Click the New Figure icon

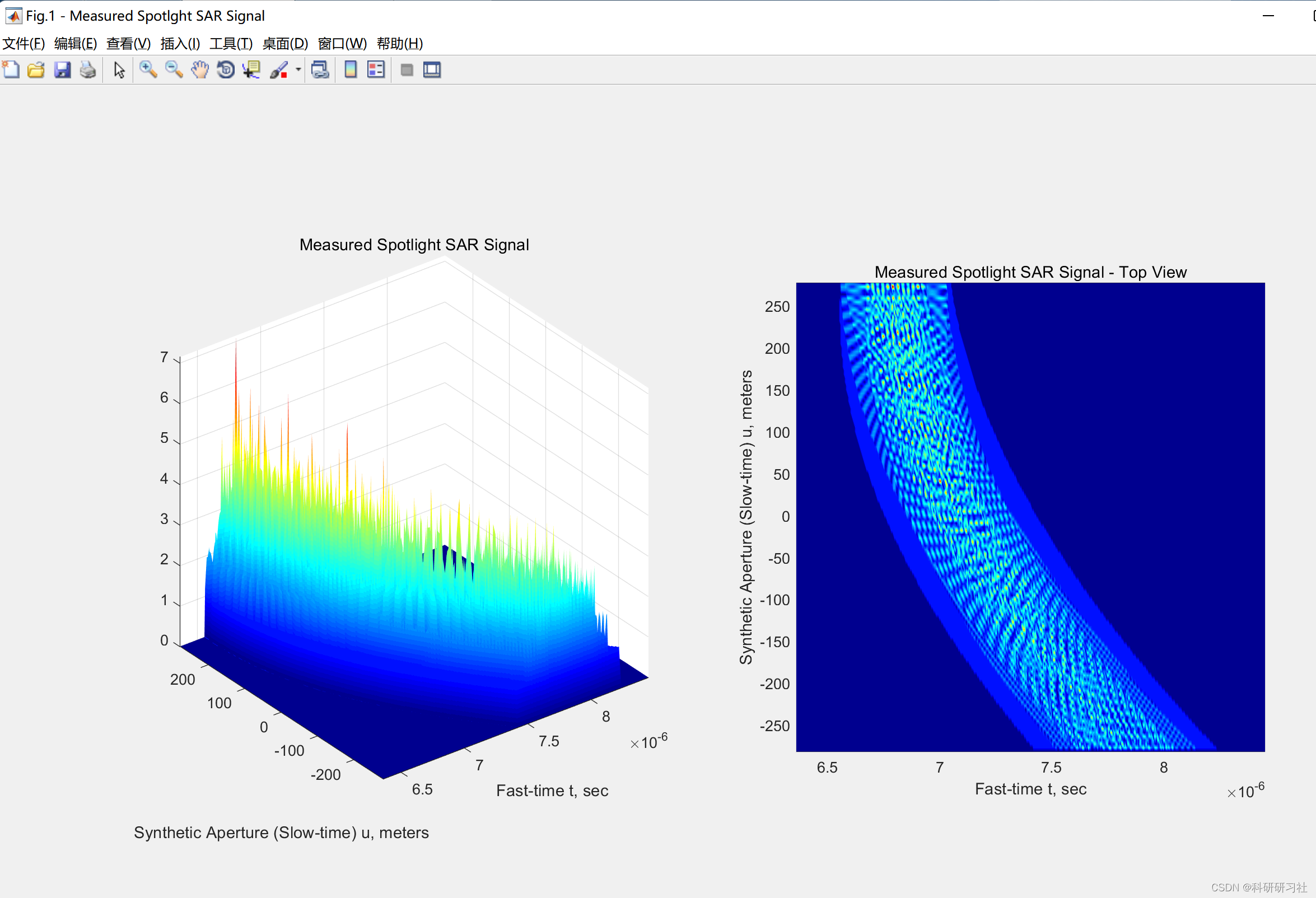click(x=11, y=69)
